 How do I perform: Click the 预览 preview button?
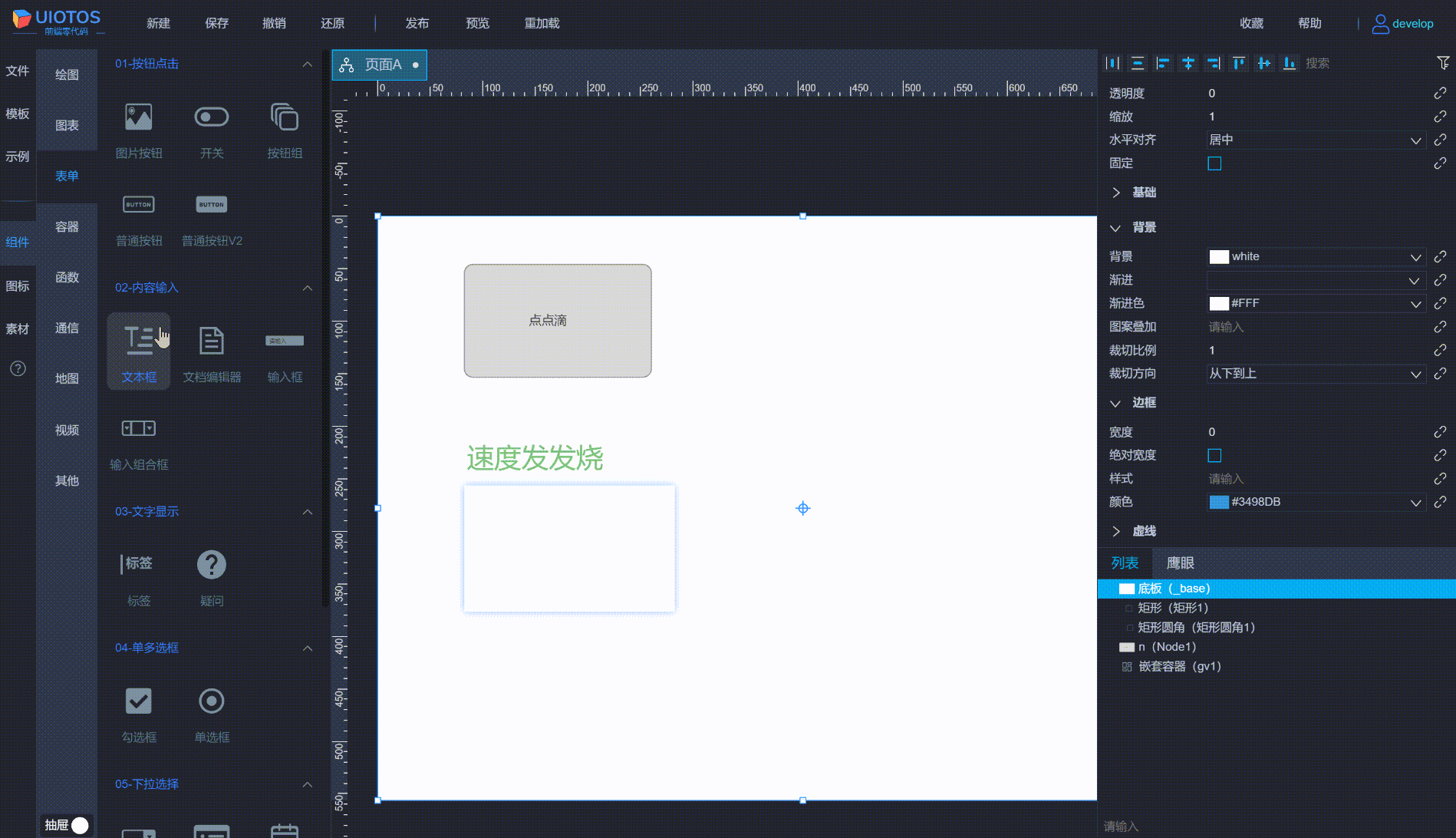pos(477,23)
